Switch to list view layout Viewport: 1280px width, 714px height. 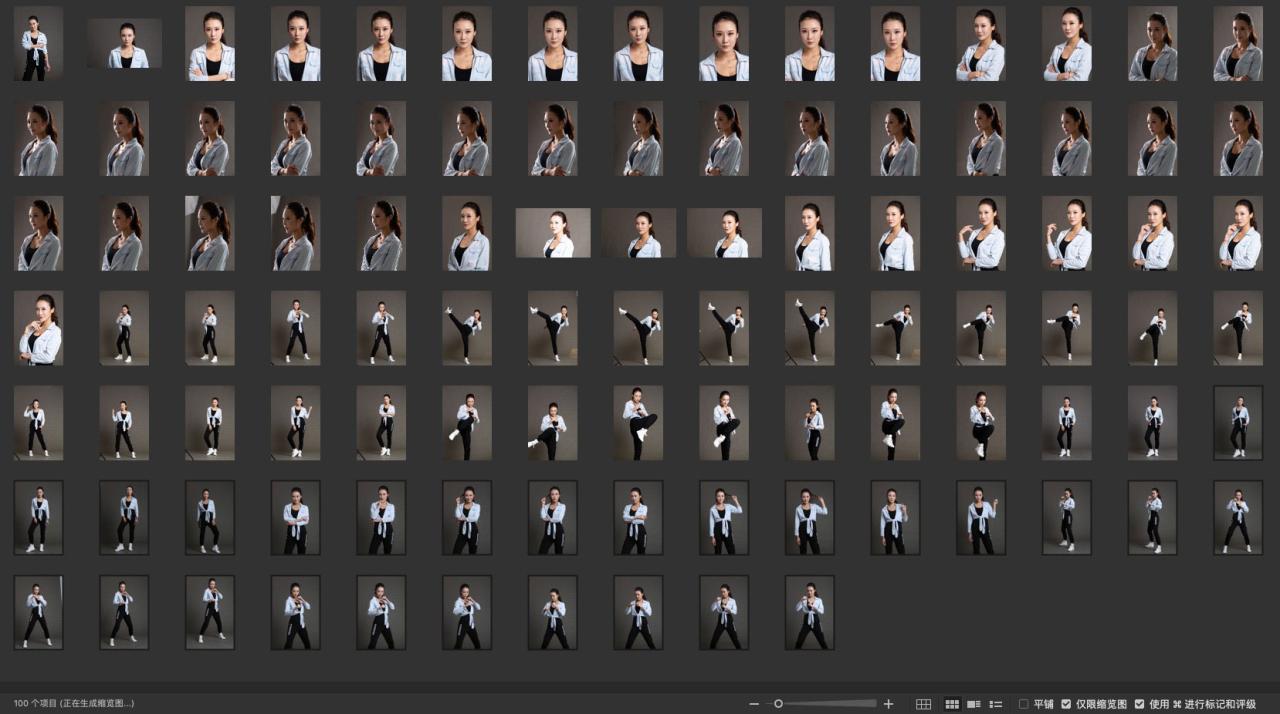coord(995,704)
